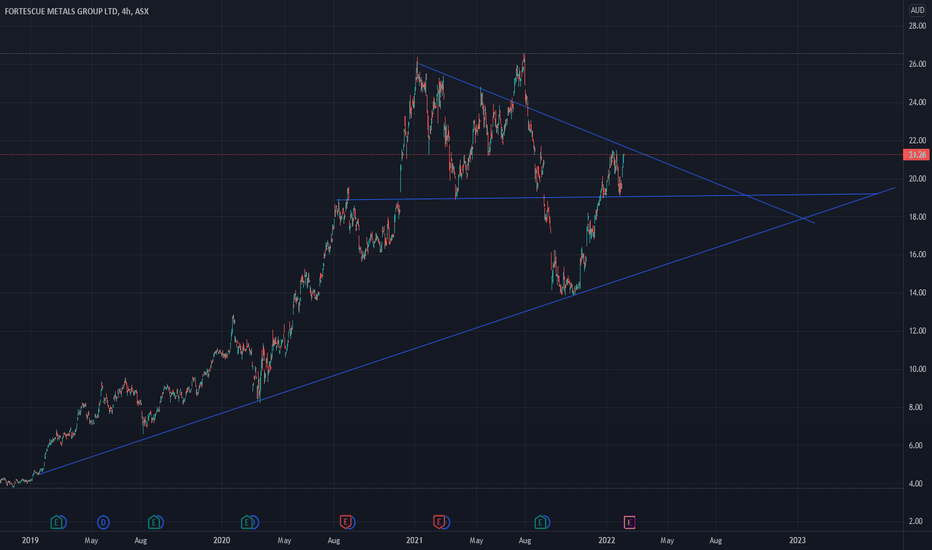Click the 2022 time axis label
Viewport: 932px width, 550px height.
pyautogui.click(x=607, y=540)
